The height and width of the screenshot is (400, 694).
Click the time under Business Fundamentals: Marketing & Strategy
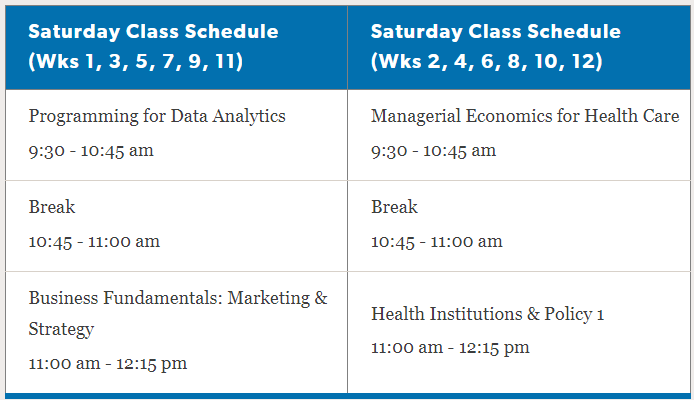[x=108, y=363]
